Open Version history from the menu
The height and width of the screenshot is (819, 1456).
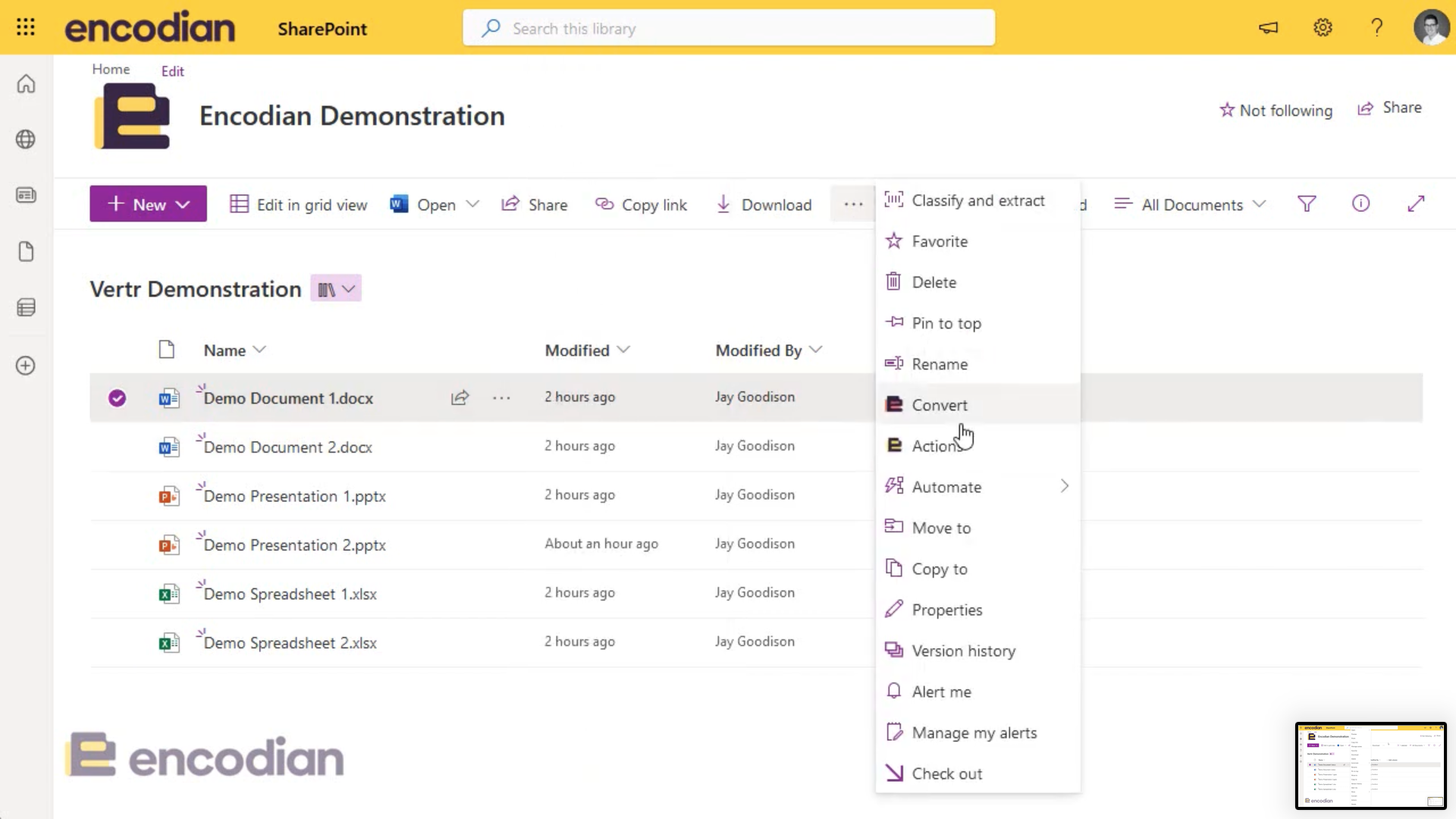[x=978, y=651]
